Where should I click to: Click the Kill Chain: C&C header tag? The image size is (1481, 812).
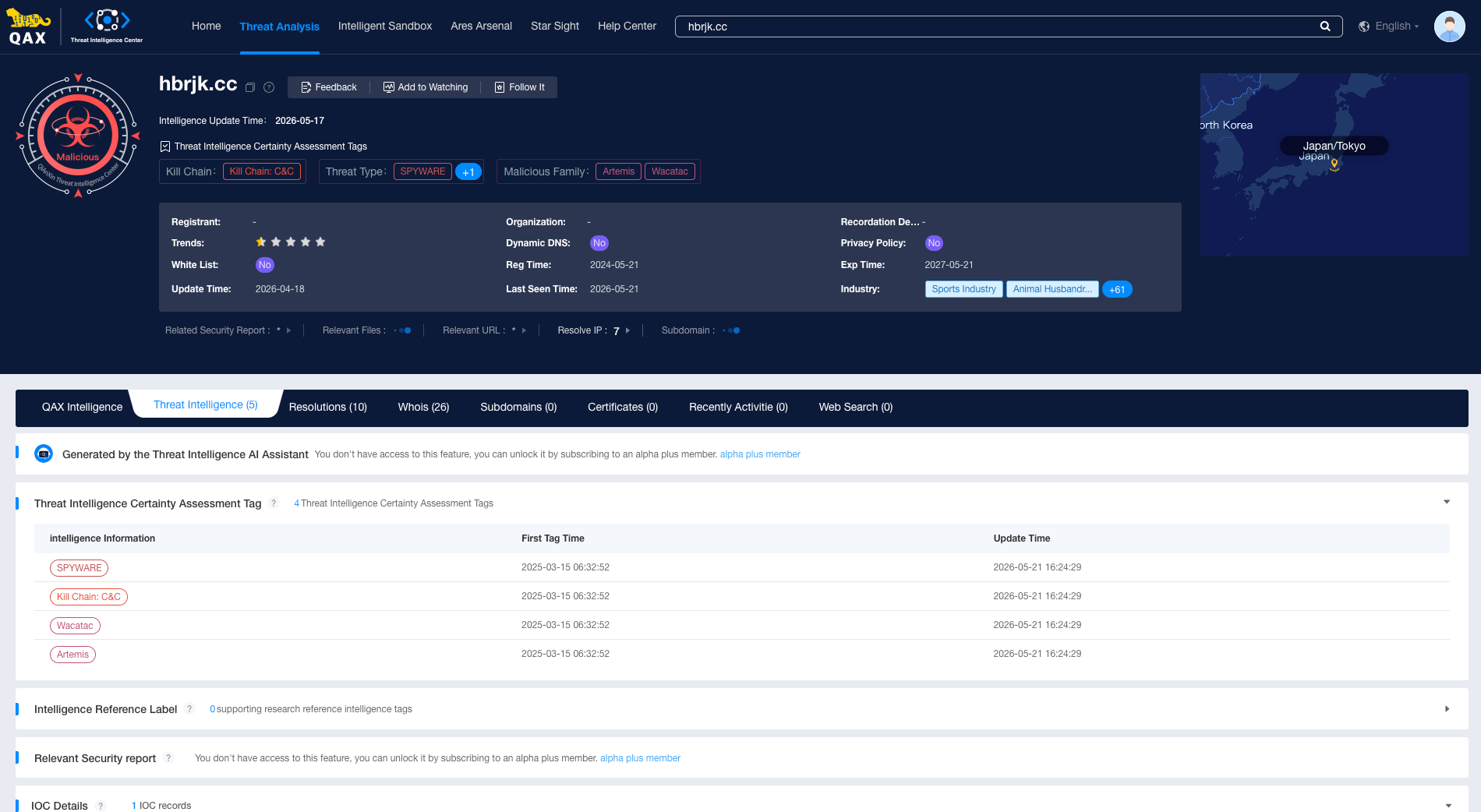[262, 171]
